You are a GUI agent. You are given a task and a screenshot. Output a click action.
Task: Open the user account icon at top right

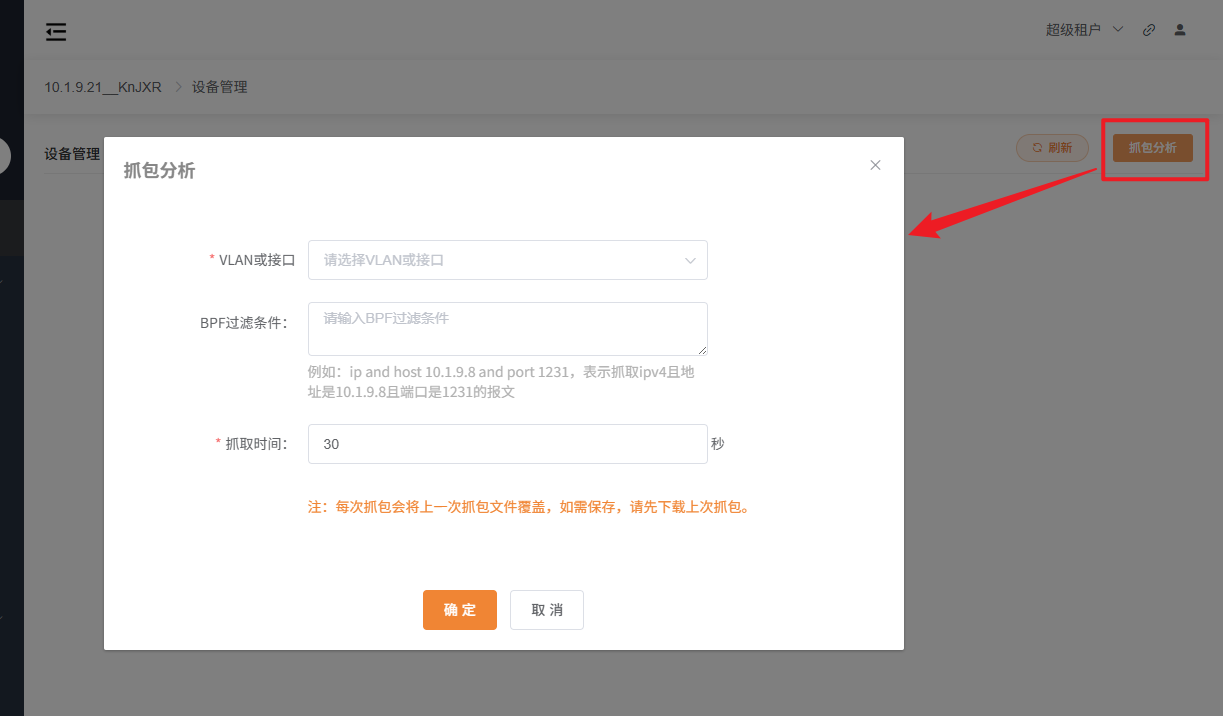pyautogui.click(x=1180, y=30)
